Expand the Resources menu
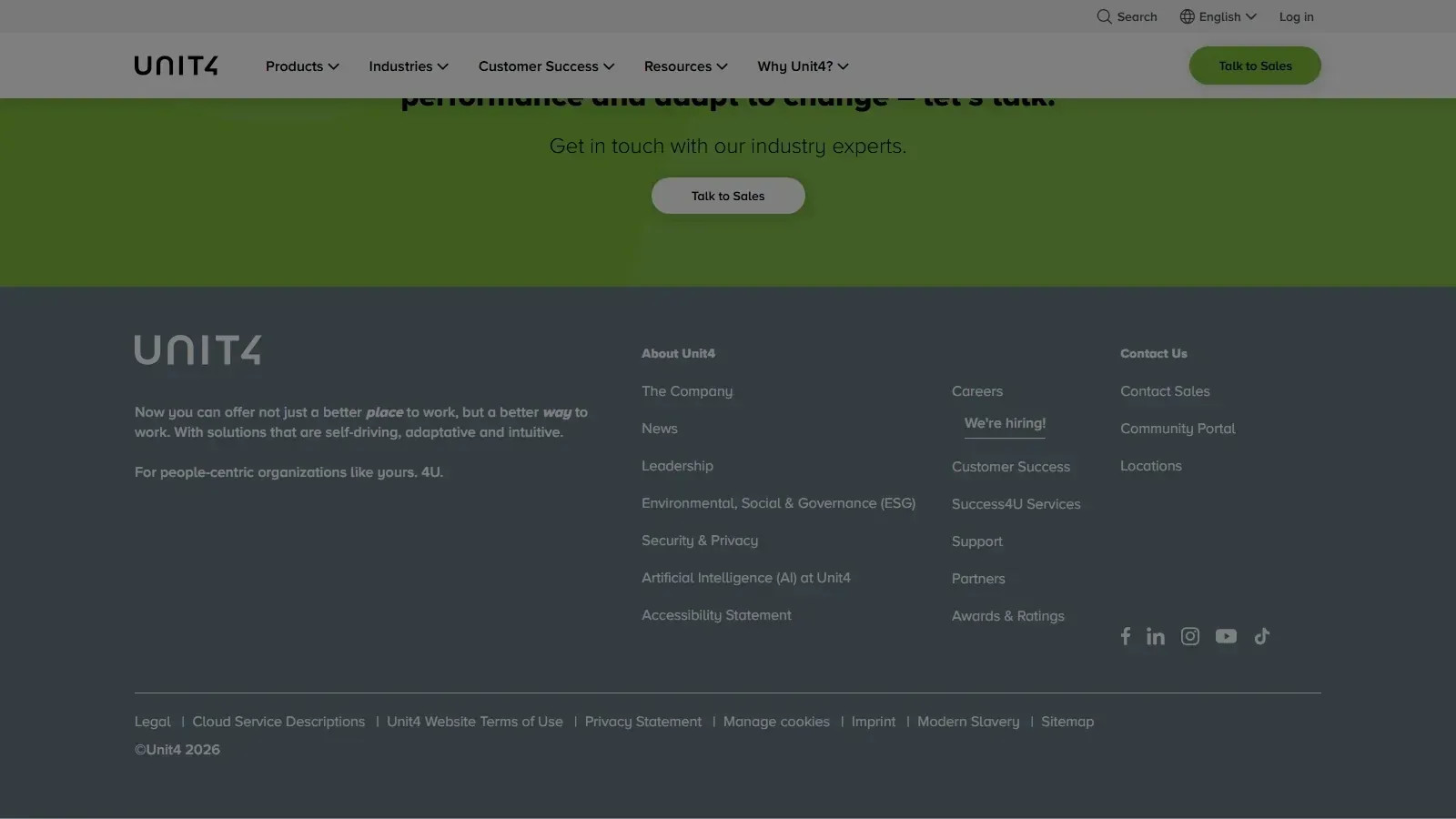 click(686, 66)
